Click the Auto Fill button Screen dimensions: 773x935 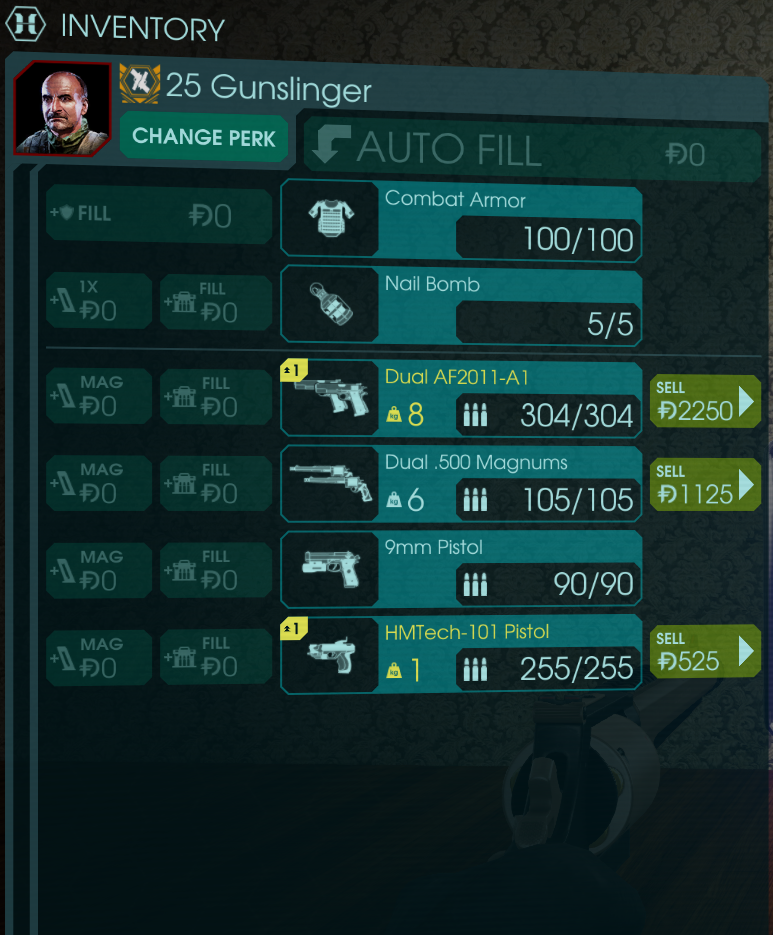532,149
